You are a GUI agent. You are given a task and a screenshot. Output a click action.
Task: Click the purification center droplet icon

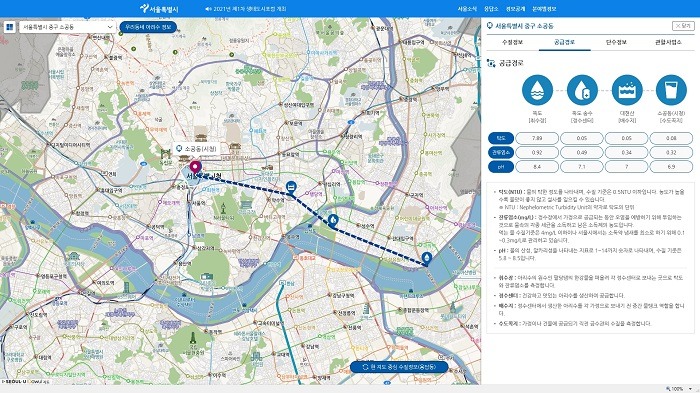click(582, 90)
